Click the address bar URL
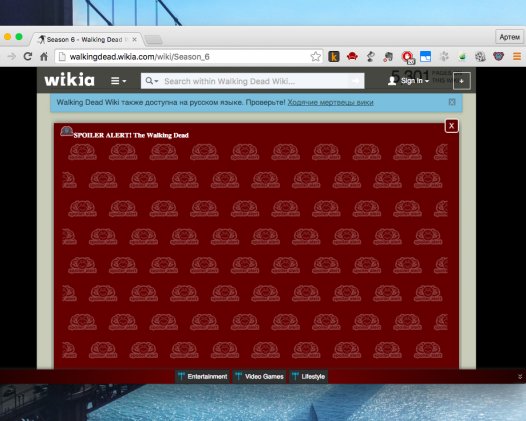The image size is (526, 421). point(139,57)
